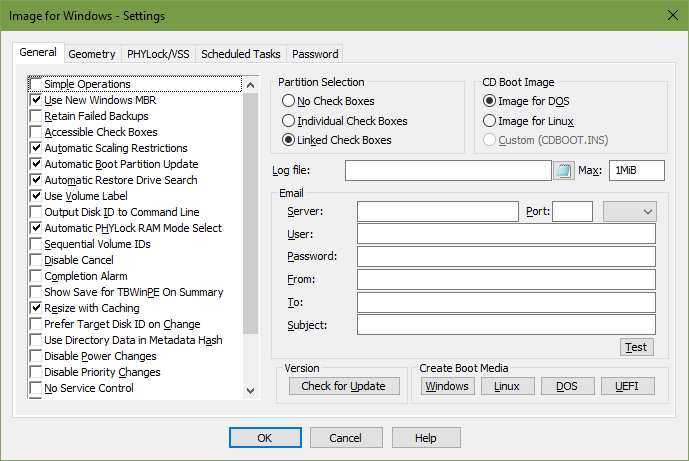Click the email Password field
This screenshot has height=461, width=689.
pyautogui.click(x=506, y=256)
